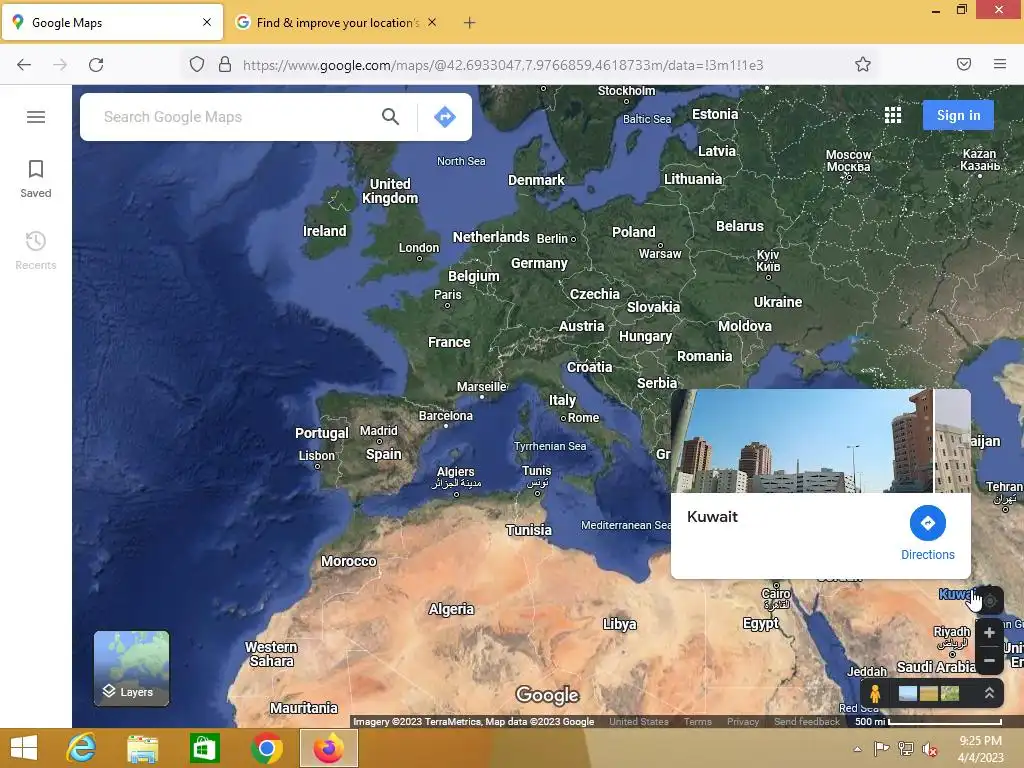Image resolution: width=1024 pixels, height=768 pixels.
Task: Click the Madrid city label
Action: tap(379, 431)
